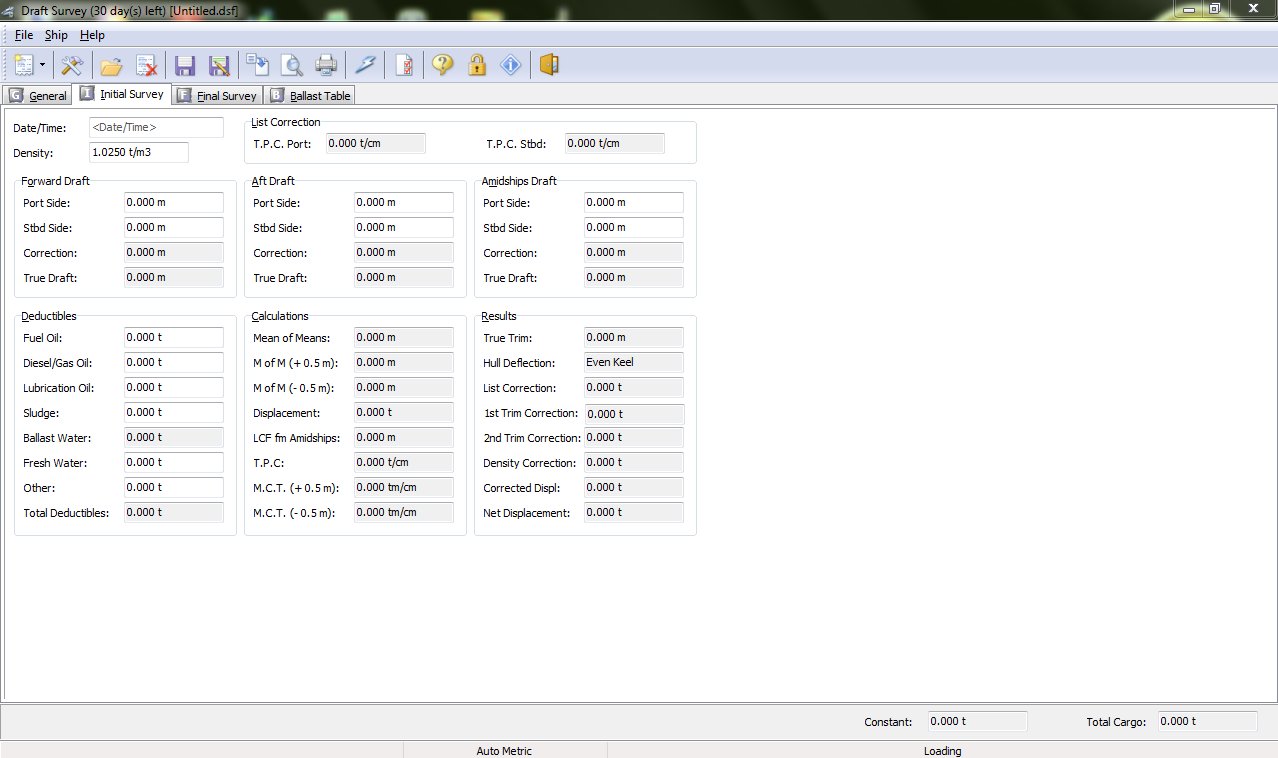1278x758 pixels.
Task: Open Print Preview
Action: click(x=292, y=64)
